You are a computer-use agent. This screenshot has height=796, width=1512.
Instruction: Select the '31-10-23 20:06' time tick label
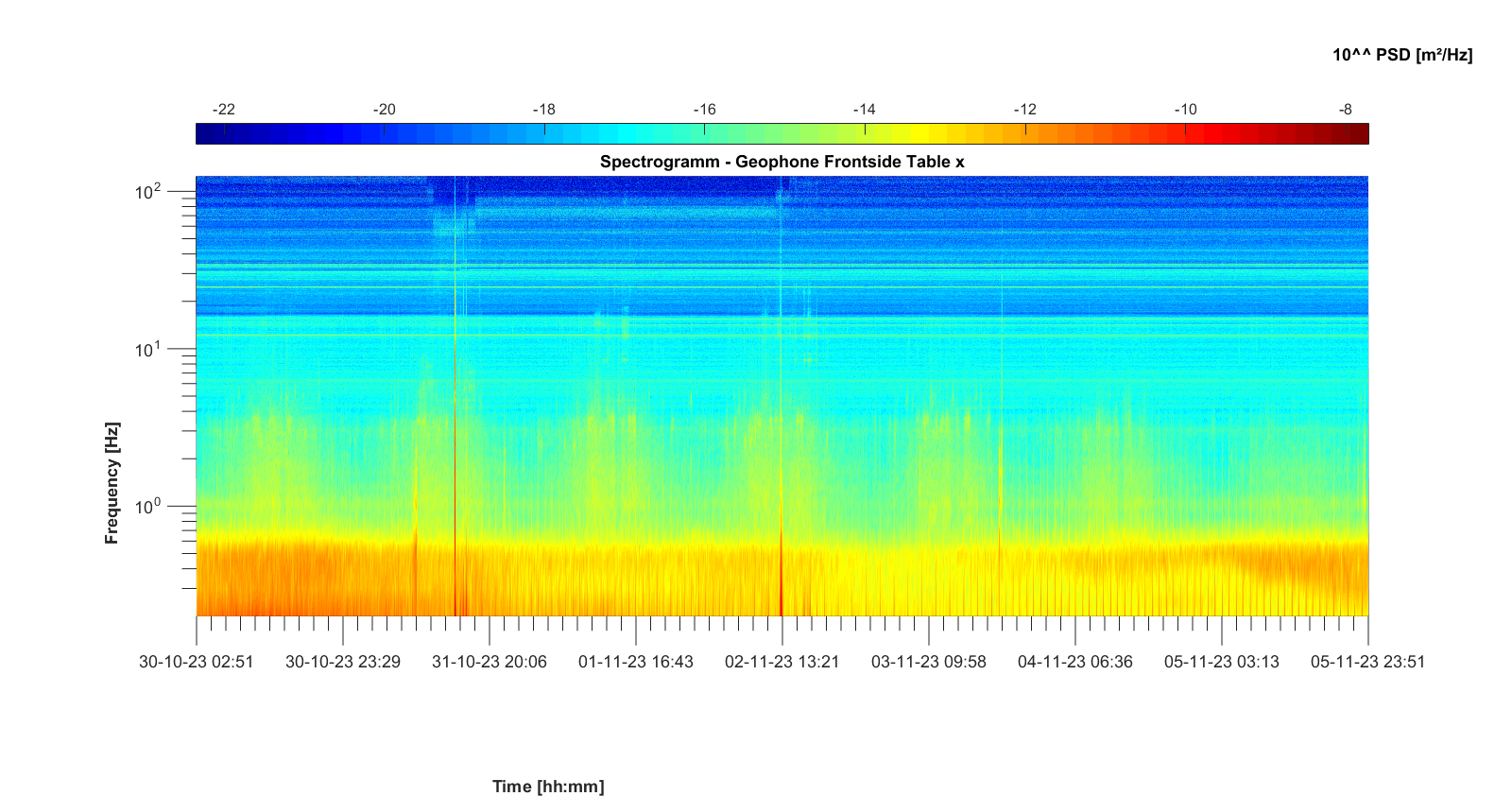pyautogui.click(x=490, y=662)
